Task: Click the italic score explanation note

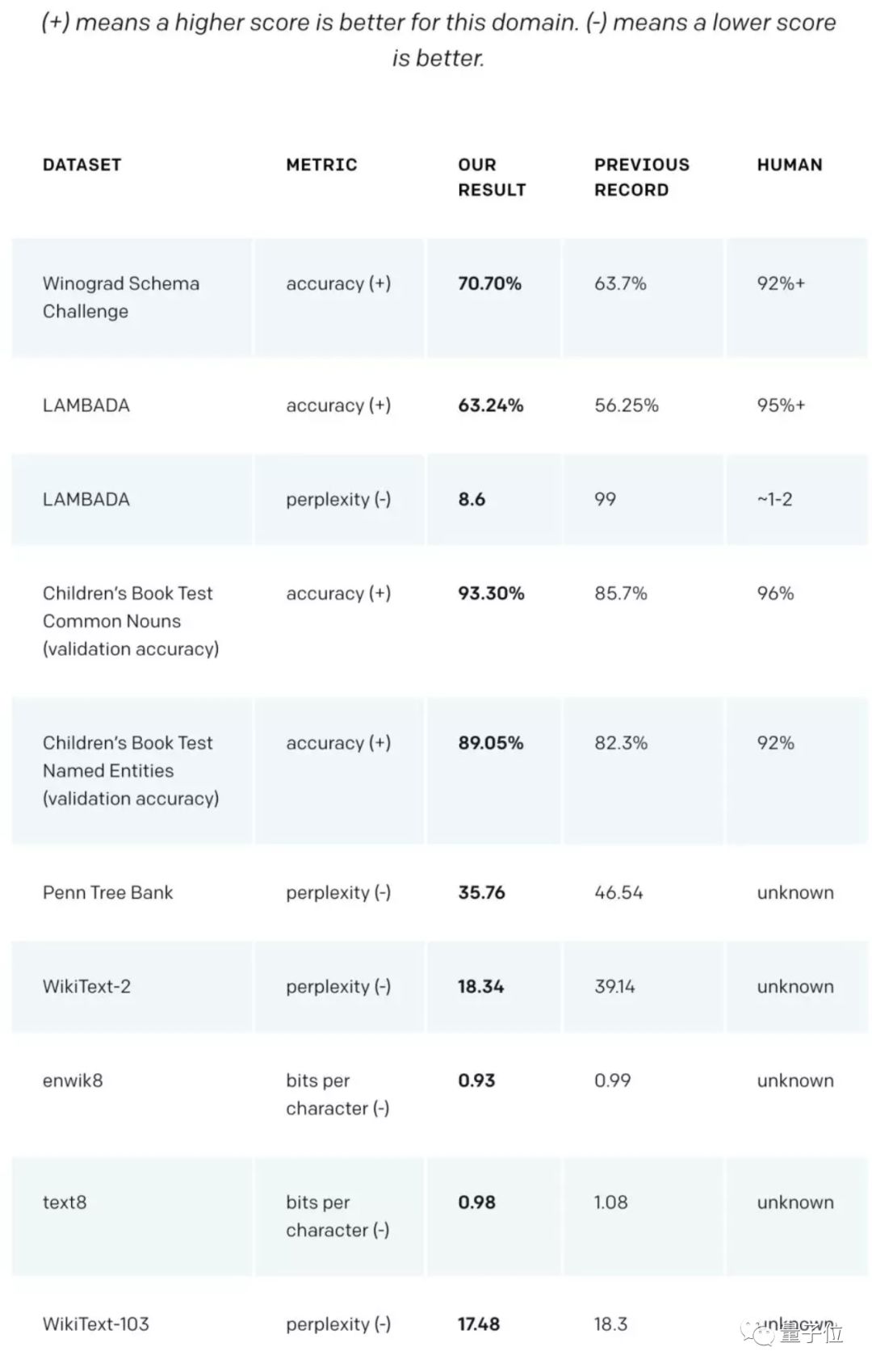Action: (438, 40)
